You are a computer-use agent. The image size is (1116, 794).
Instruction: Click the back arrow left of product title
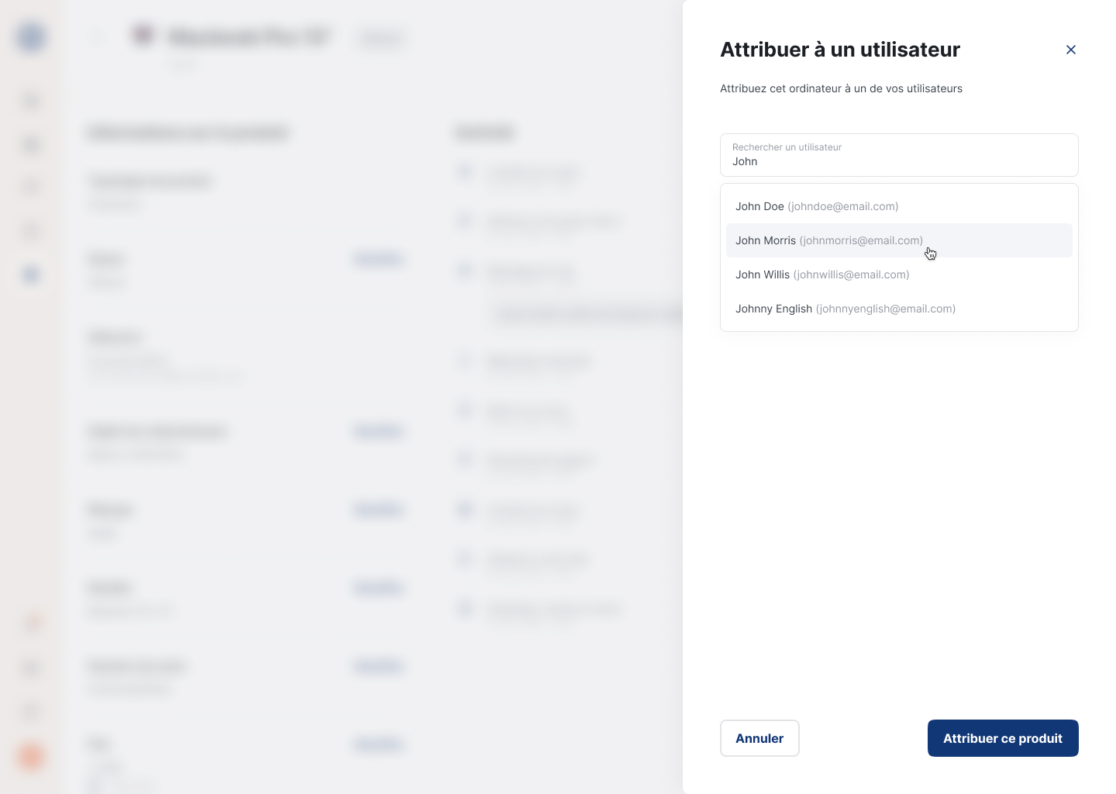98,38
